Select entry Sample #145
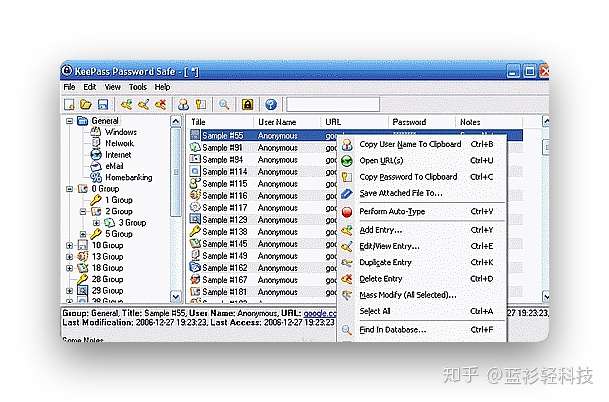This screenshot has width=609, height=402. (x=224, y=244)
